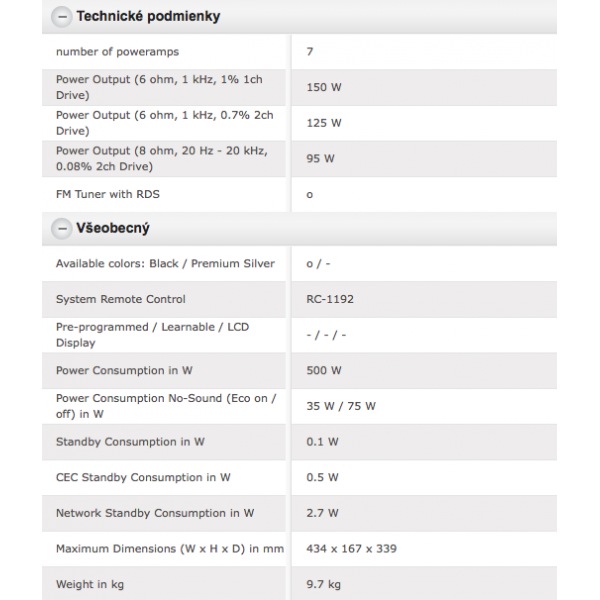
Task: Select the CEC Standby Consumption label
Action: coord(144,477)
